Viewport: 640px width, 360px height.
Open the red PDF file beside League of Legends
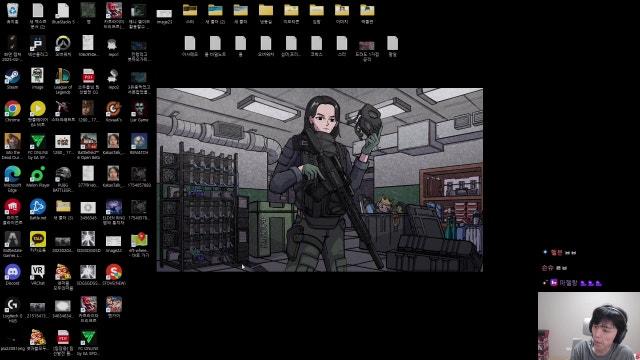(88, 81)
